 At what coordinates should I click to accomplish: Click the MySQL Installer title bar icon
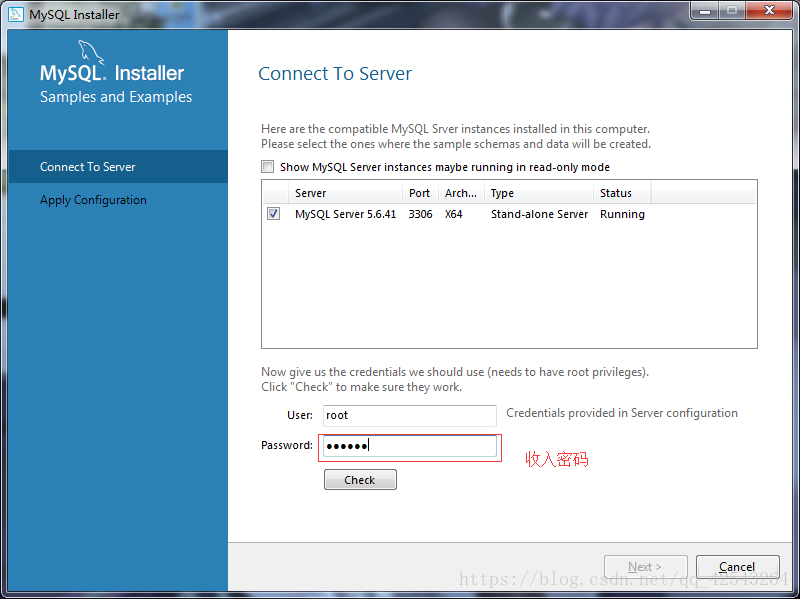pyautogui.click(x=16, y=14)
